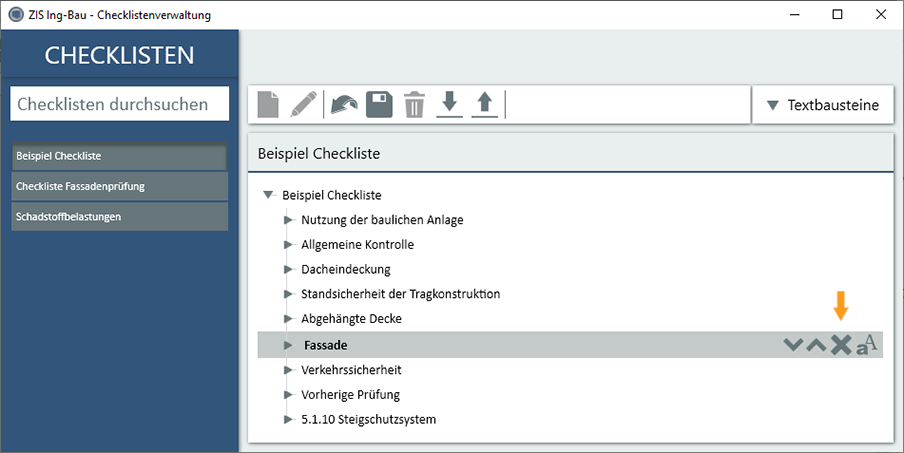904x453 pixels.
Task: Move Fassade entry up with chevron
Action: point(817,345)
